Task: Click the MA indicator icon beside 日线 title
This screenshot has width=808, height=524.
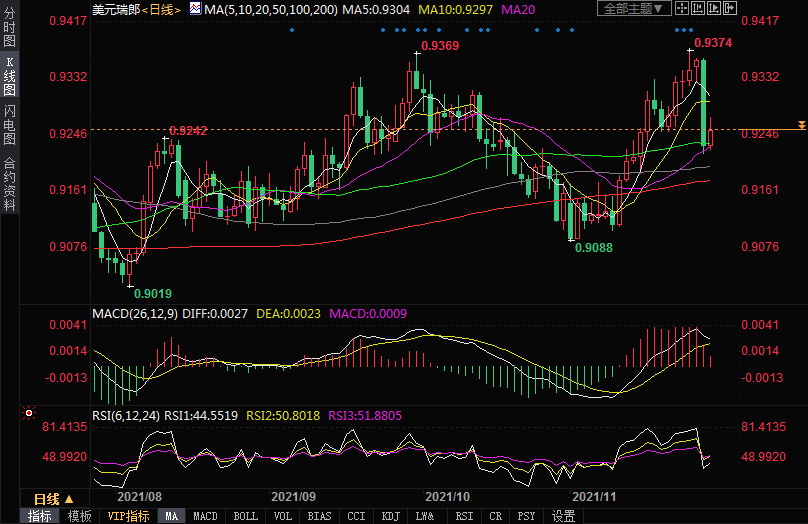Action: 195,9
